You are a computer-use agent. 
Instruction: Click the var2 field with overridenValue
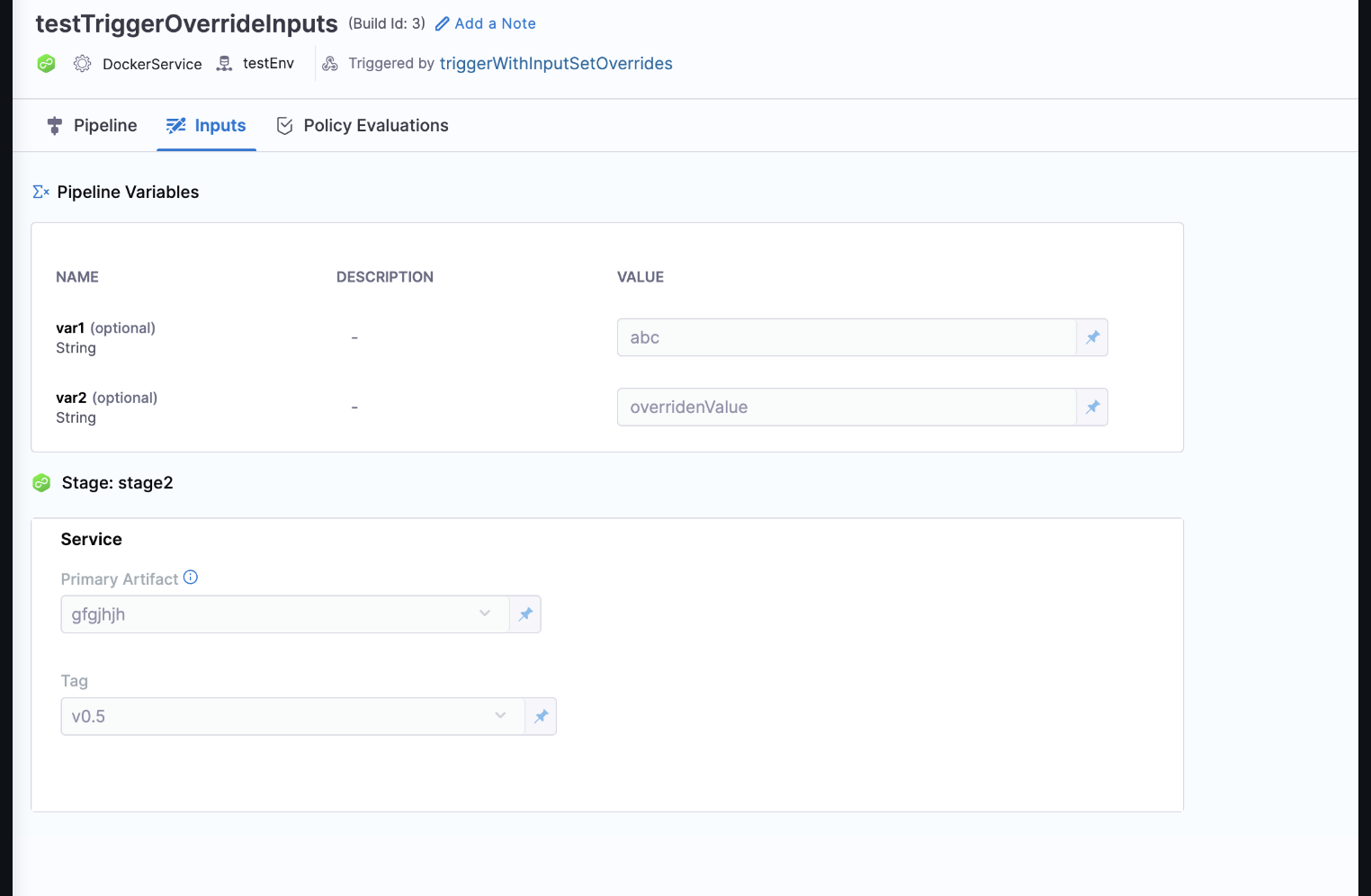[846, 408]
